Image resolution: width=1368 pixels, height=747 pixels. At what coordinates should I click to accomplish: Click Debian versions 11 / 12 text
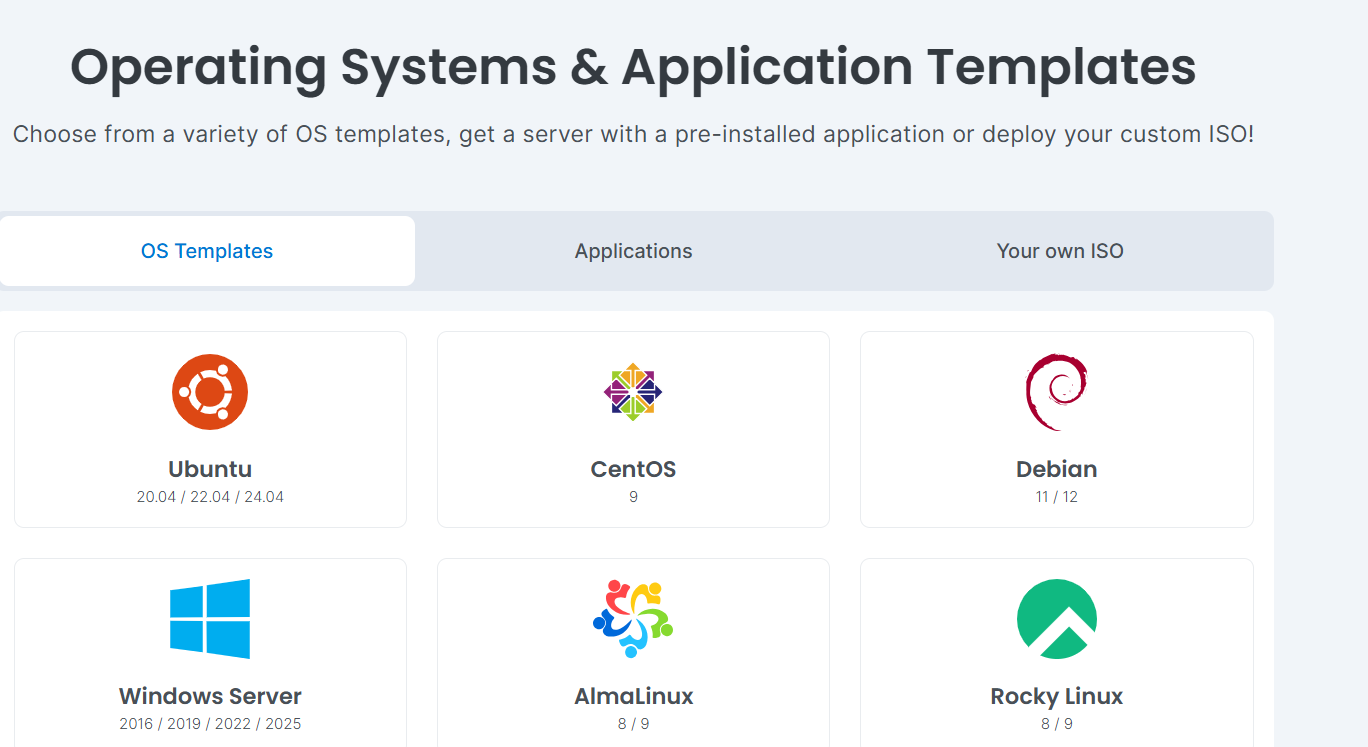[1057, 497]
